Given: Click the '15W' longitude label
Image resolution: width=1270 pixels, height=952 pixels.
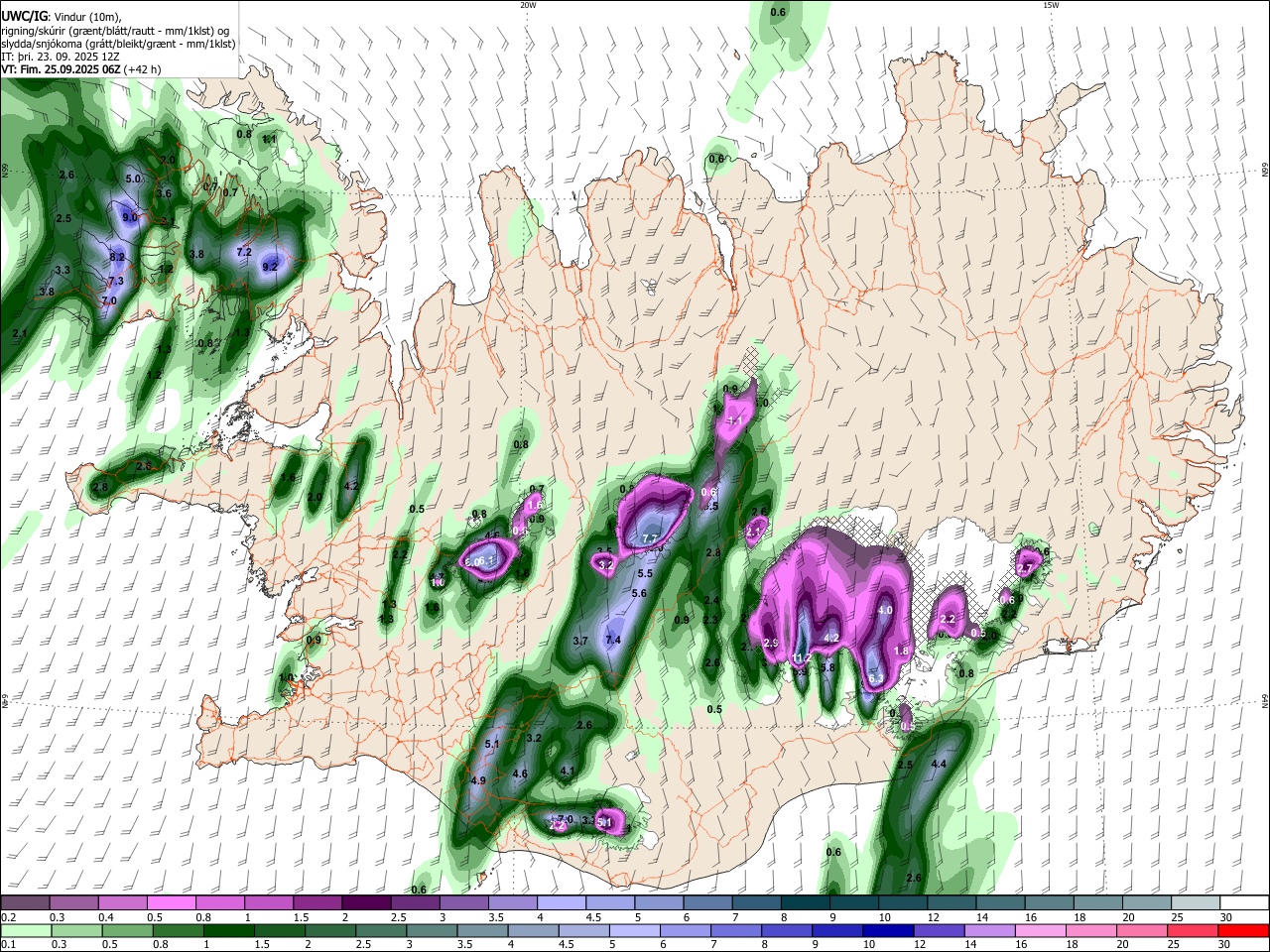Looking at the screenshot, I should (1051, 5).
